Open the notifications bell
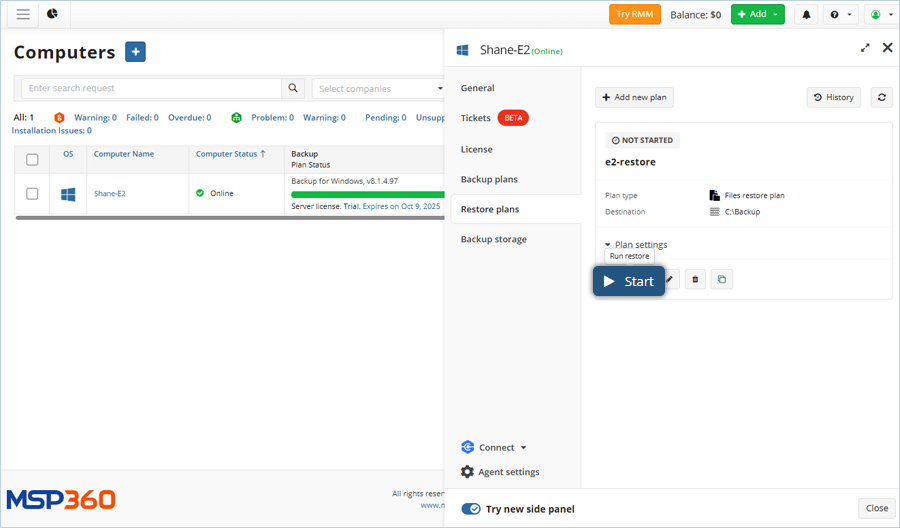Screen dimensions: 900x528 click(807, 15)
